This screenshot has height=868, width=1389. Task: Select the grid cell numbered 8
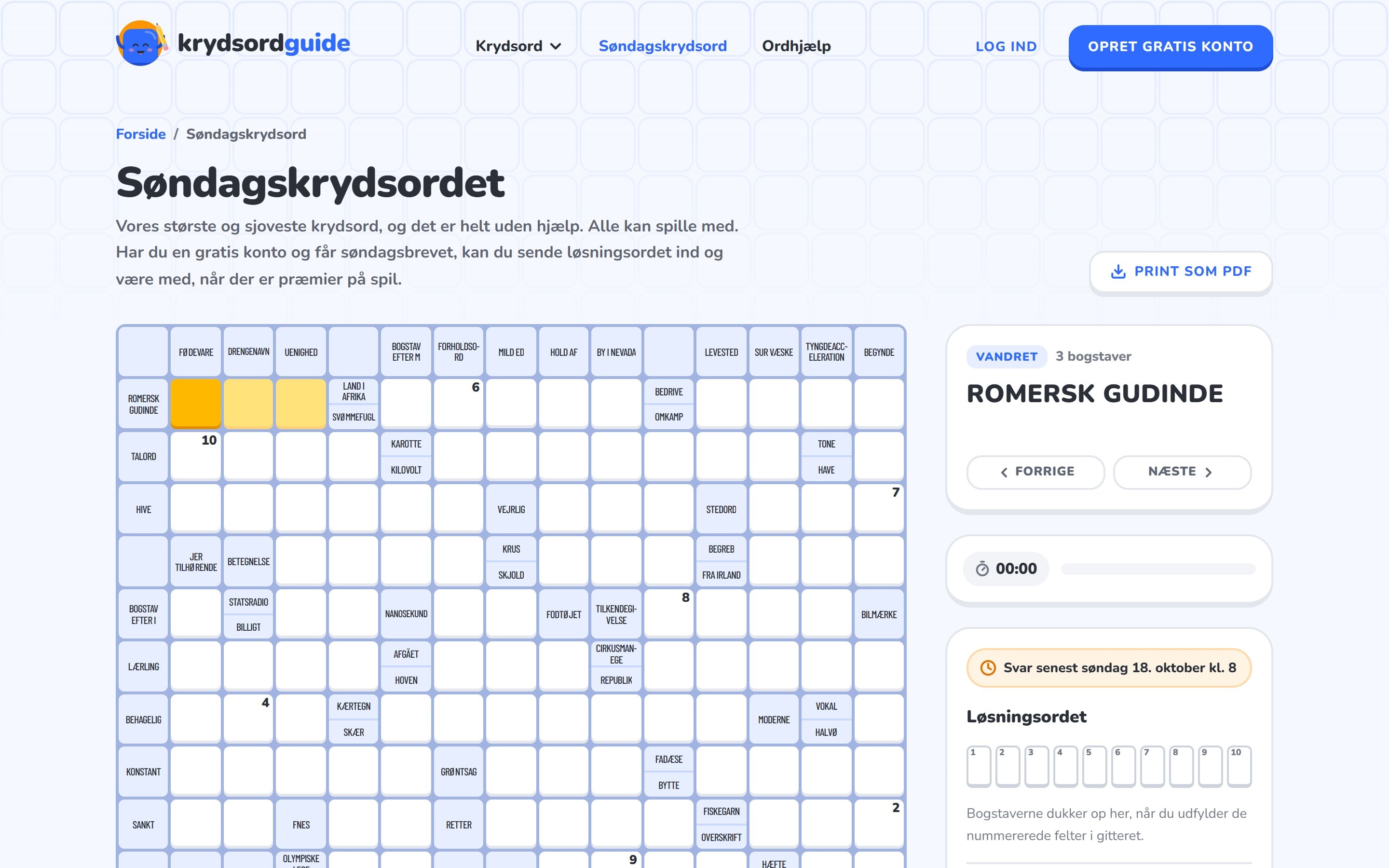(668, 614)
